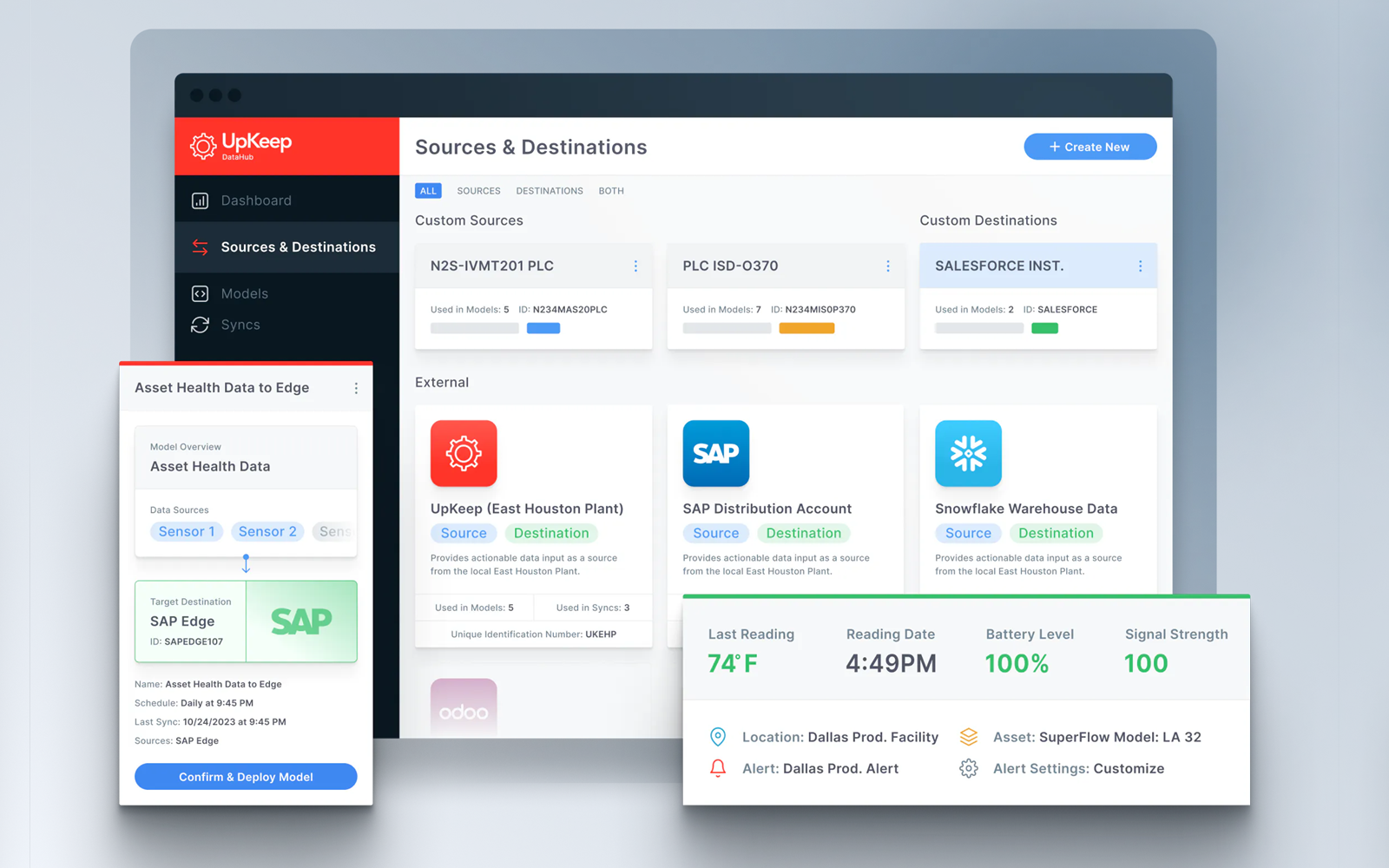Click the Dallas Prod. Facility location text

click(872, 737)
